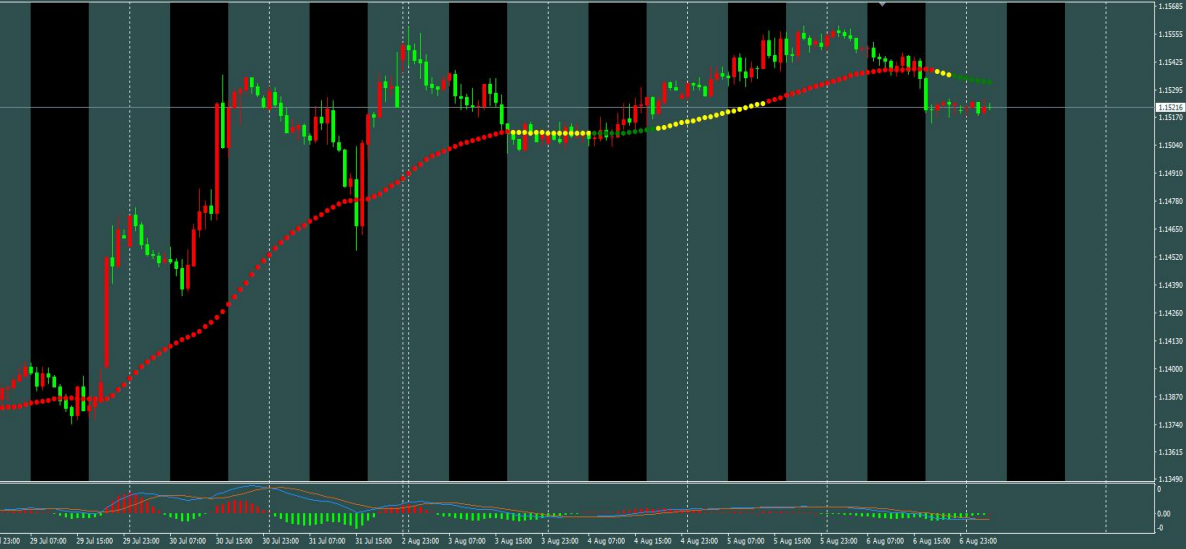The height and width of the screenshot is (549, 1186).
Task: Click the 1.13870 price scale label
Action: pyautogui.click(x=1170, y=397)
